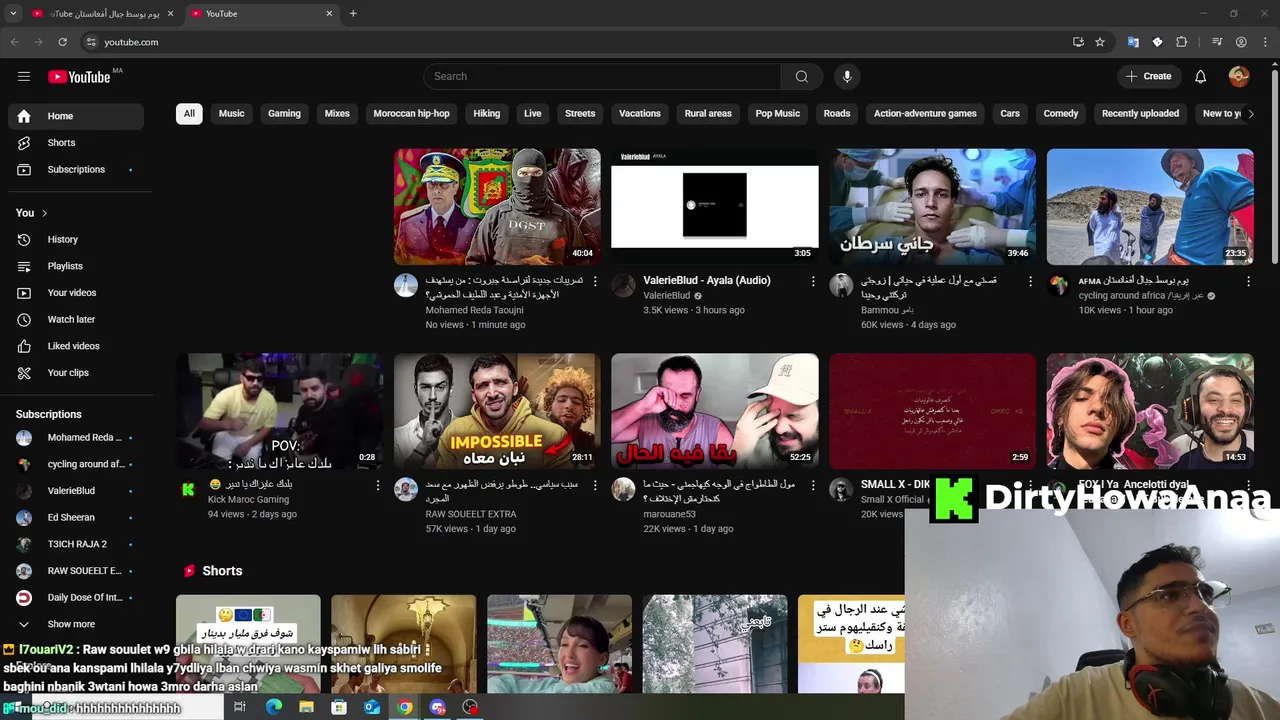Open a new browser tab

click(x=353, y=13)
